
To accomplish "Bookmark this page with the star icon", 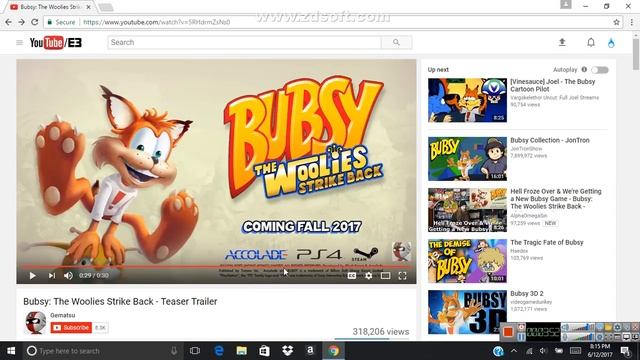I will point(616,22).
